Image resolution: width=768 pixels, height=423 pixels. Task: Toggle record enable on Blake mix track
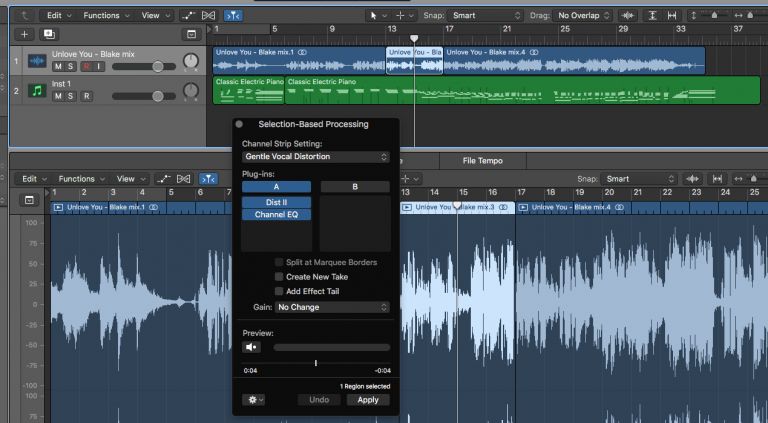click(x=87, y=67)
